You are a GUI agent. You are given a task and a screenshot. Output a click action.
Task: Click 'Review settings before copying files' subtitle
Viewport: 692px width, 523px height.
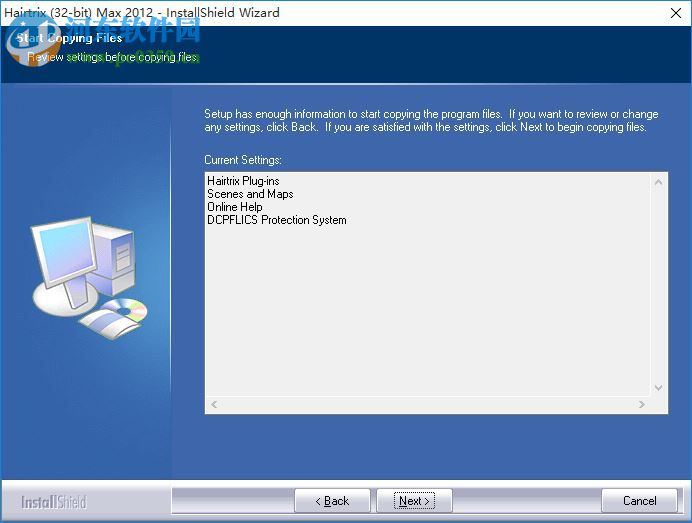[113, 57]
